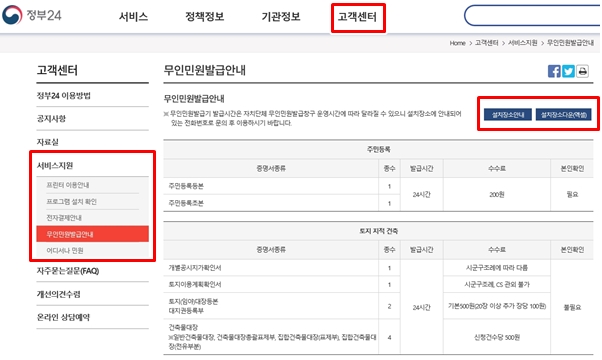Select 프린터 이용안내 submenu item
Viewport: 602px width, 360px height.
(x=68, y=185)
